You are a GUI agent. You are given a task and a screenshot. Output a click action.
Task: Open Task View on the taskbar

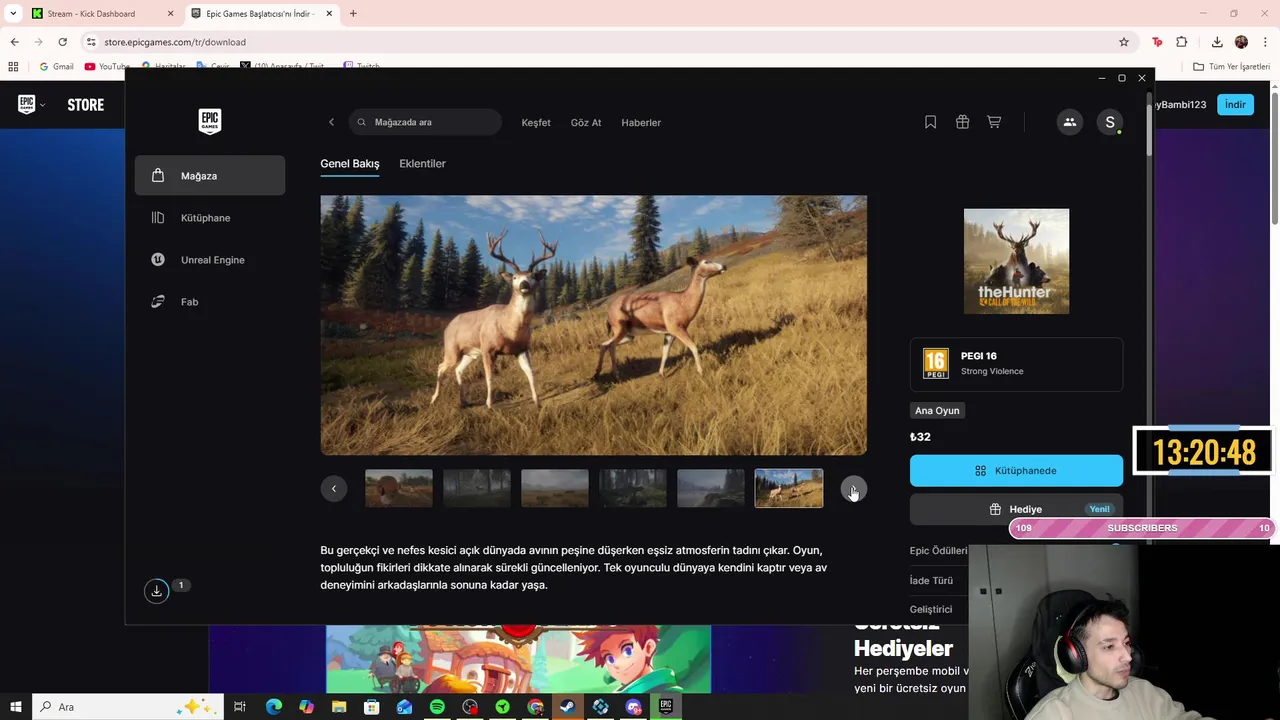(x=240, y=707)
